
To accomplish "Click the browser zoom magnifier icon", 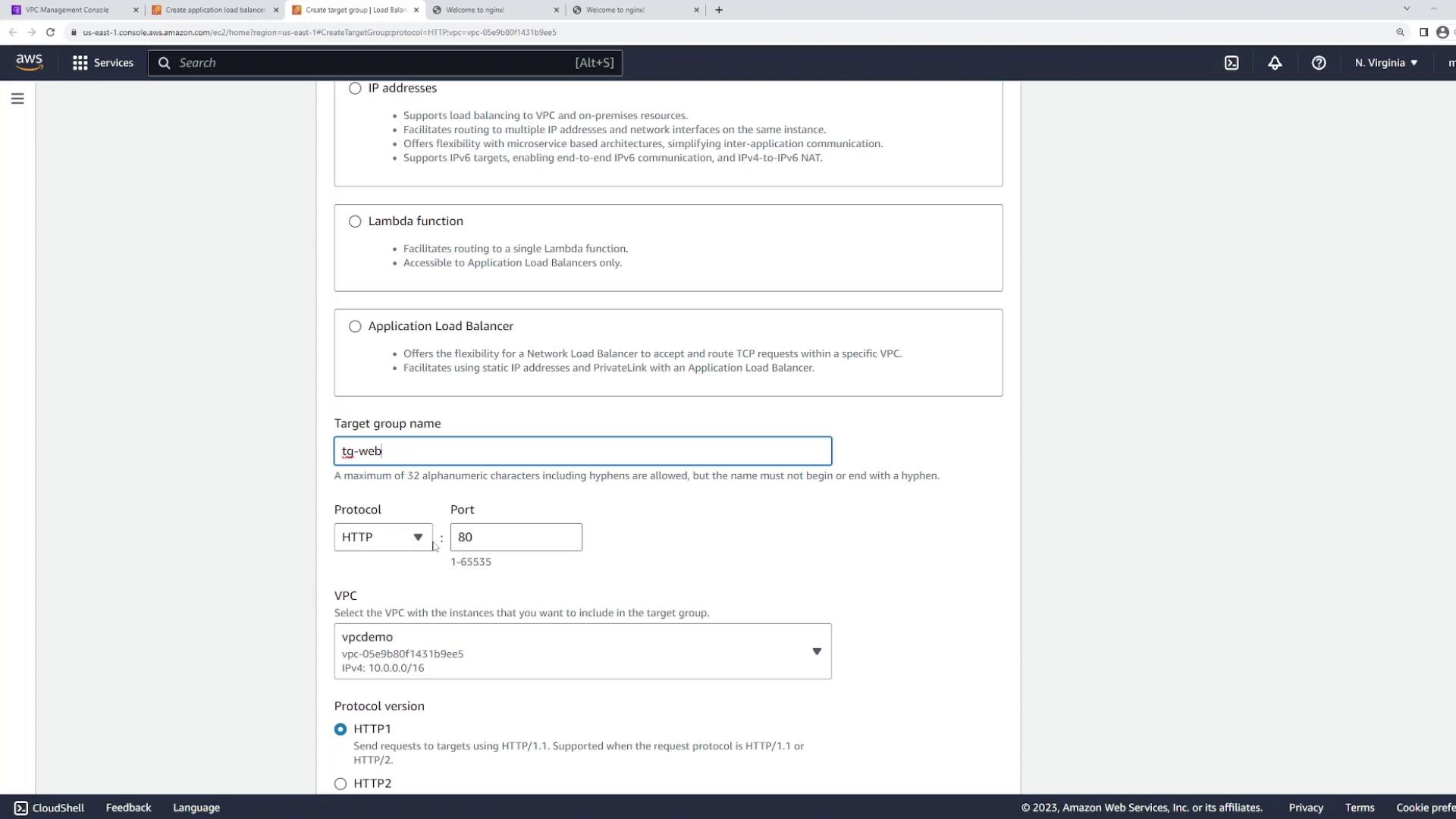I will (1400, 32).
